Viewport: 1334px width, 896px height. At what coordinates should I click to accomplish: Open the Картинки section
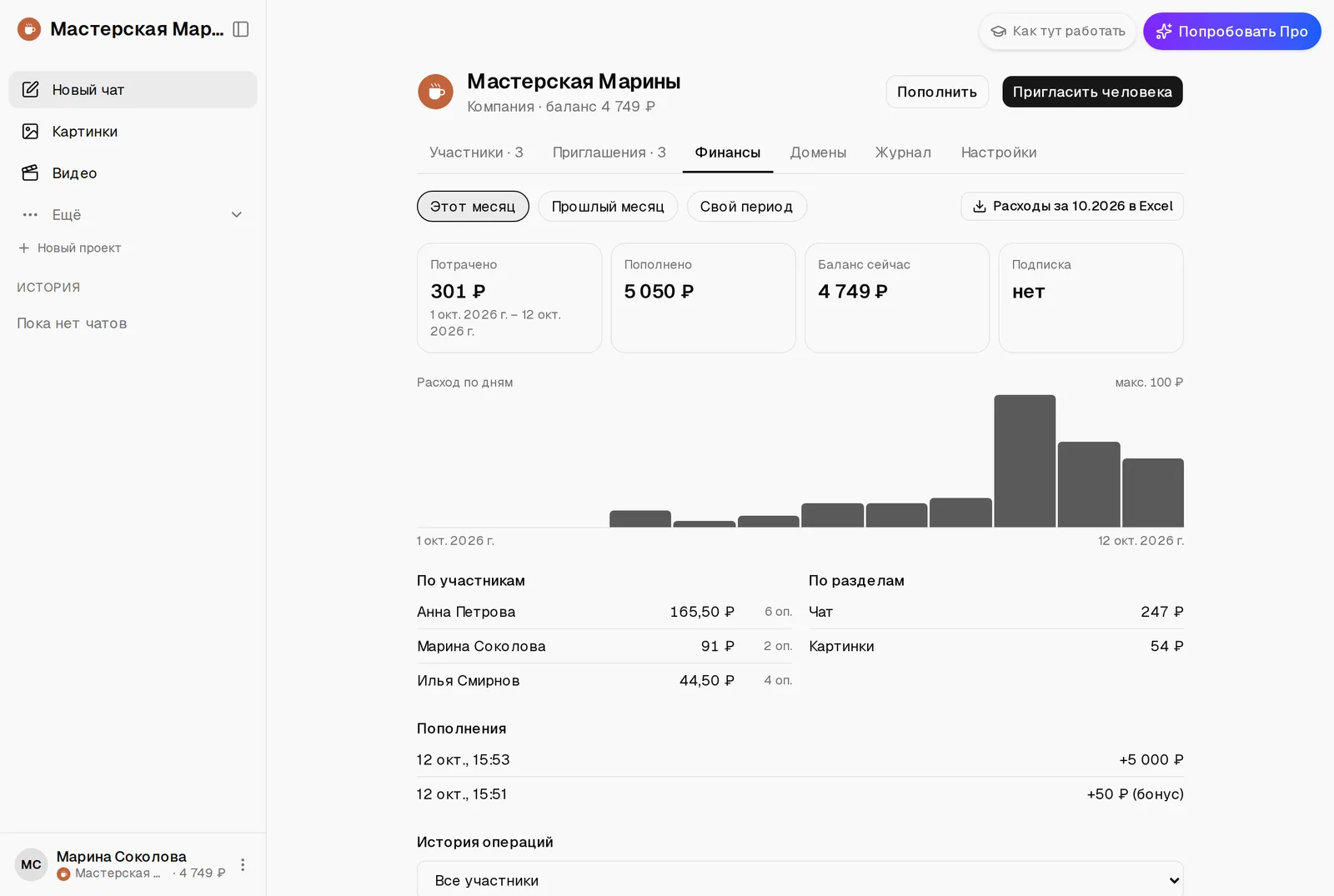coord(133,131)
